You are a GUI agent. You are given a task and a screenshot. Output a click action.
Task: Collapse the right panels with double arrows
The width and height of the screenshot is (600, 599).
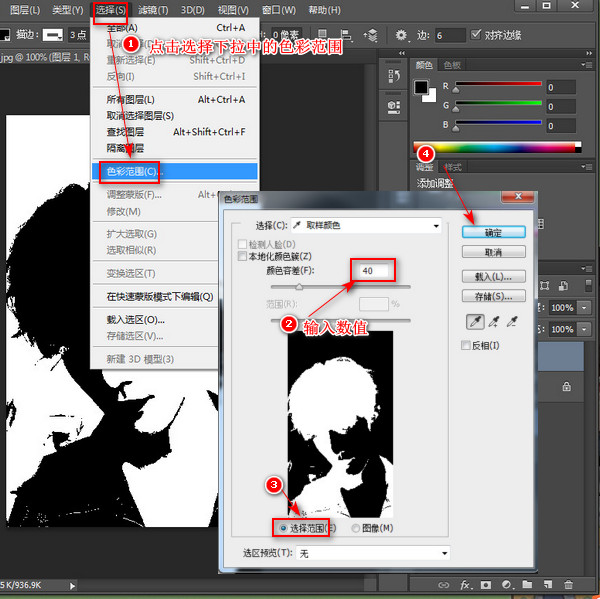pyautogui.click(x=589, y=53)
